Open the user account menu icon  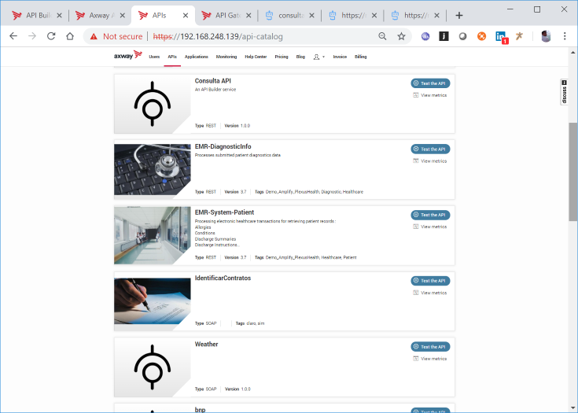(318, 57)
